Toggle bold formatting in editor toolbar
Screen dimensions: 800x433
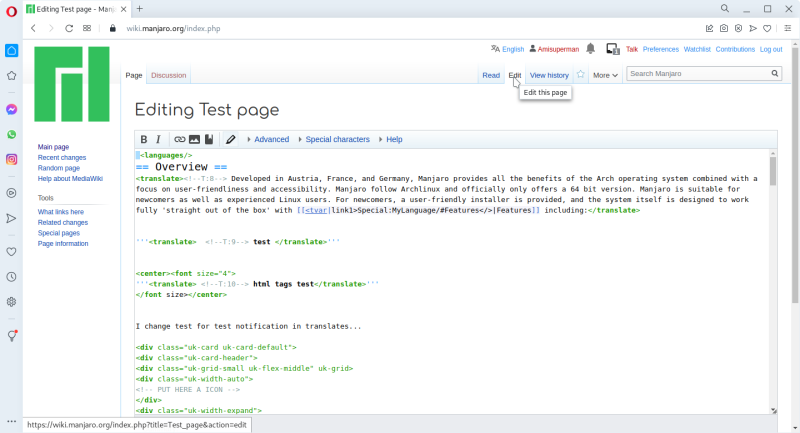coord(144,139)
